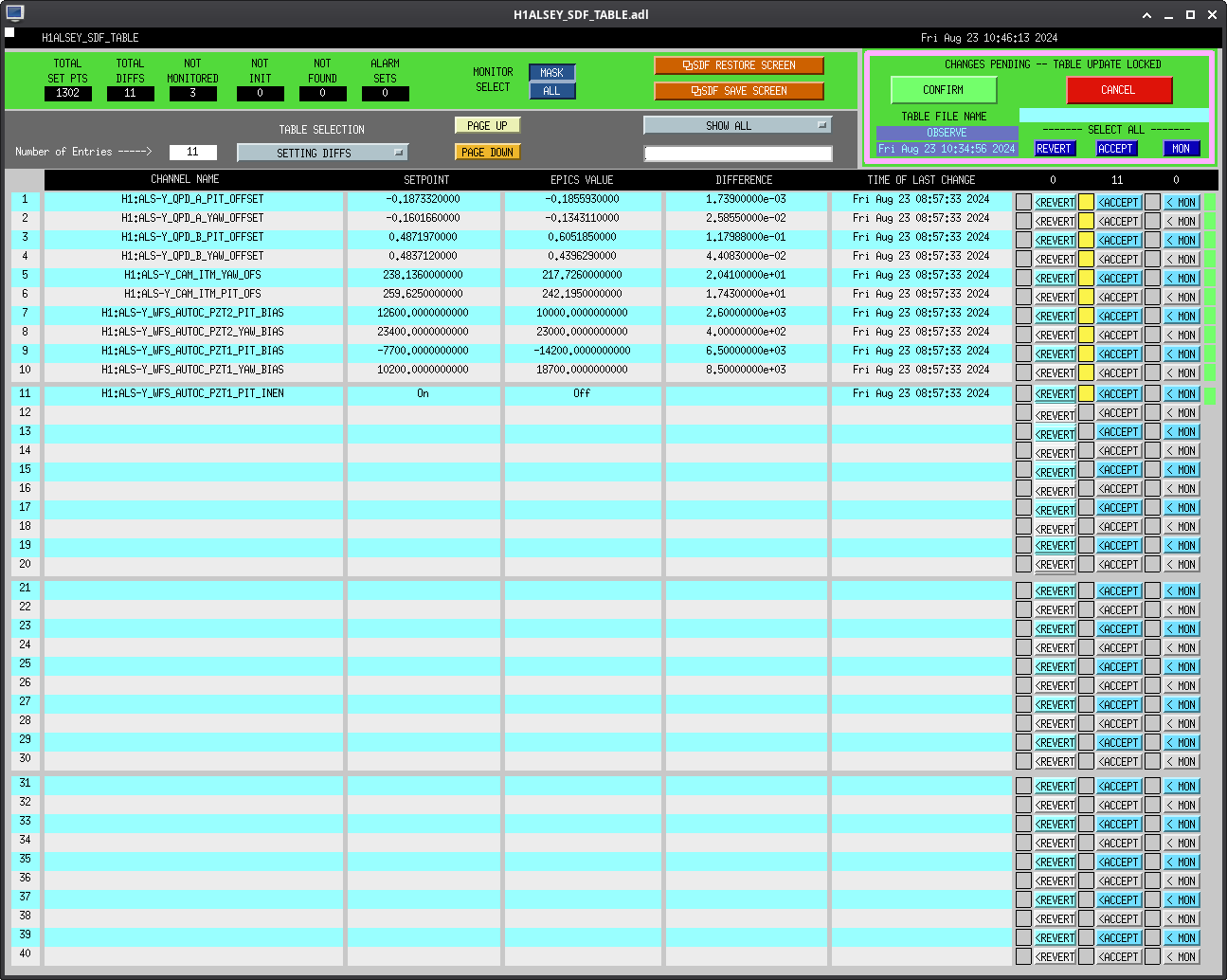This screenshot has width=1227, height=980.
Task: Toggle yellow accept checkbox for row 9
Action: pos(1086,354)
